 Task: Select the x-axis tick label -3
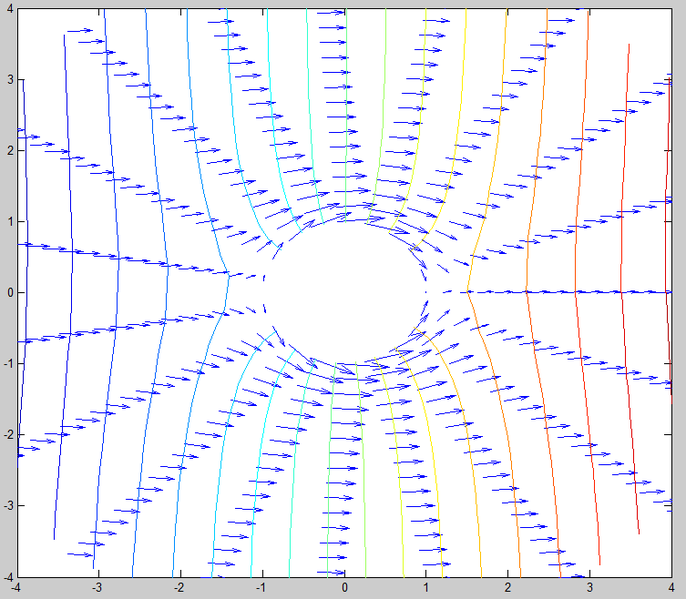click(97, 589)
